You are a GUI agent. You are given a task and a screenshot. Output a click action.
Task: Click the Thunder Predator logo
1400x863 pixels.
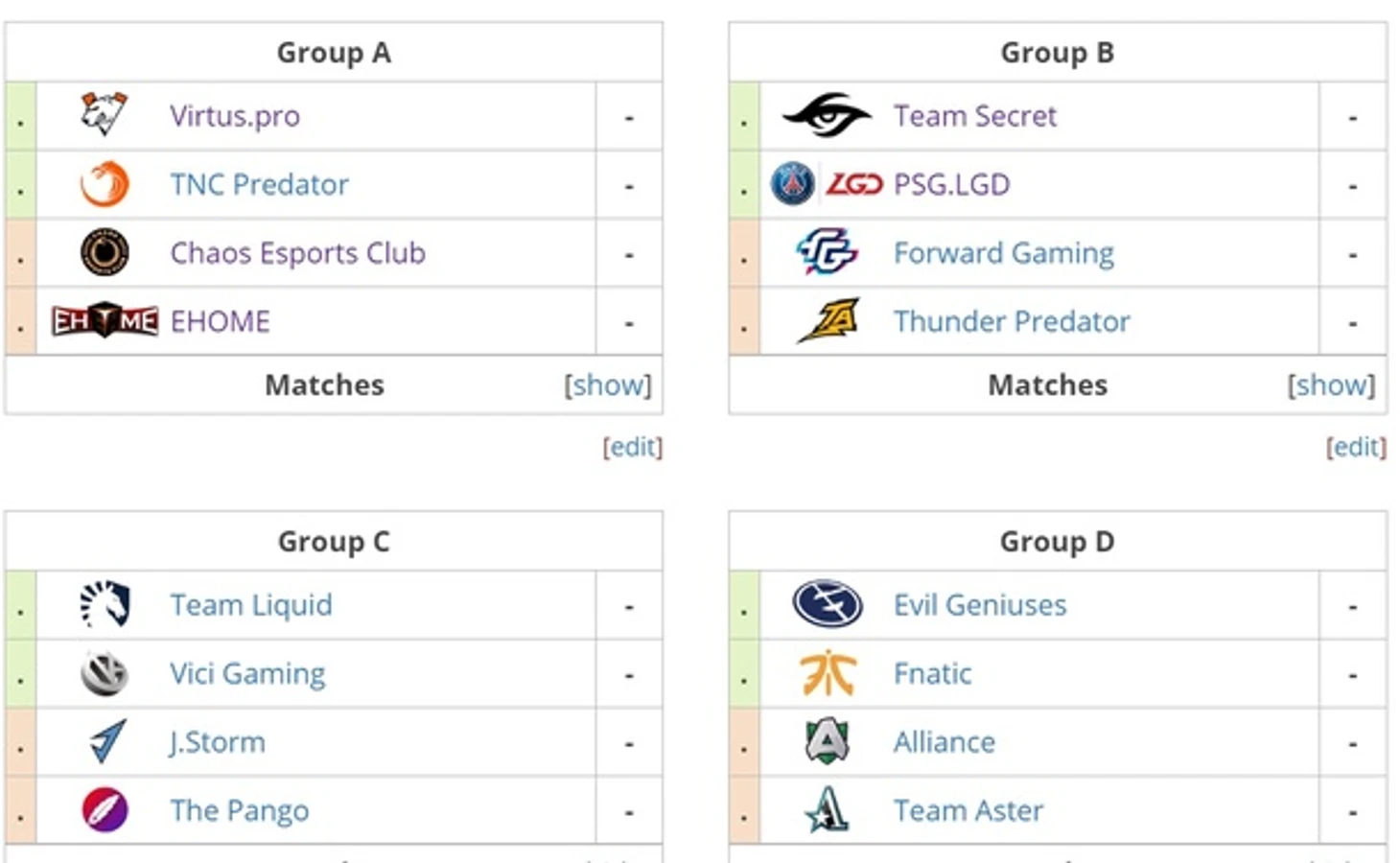828,321
